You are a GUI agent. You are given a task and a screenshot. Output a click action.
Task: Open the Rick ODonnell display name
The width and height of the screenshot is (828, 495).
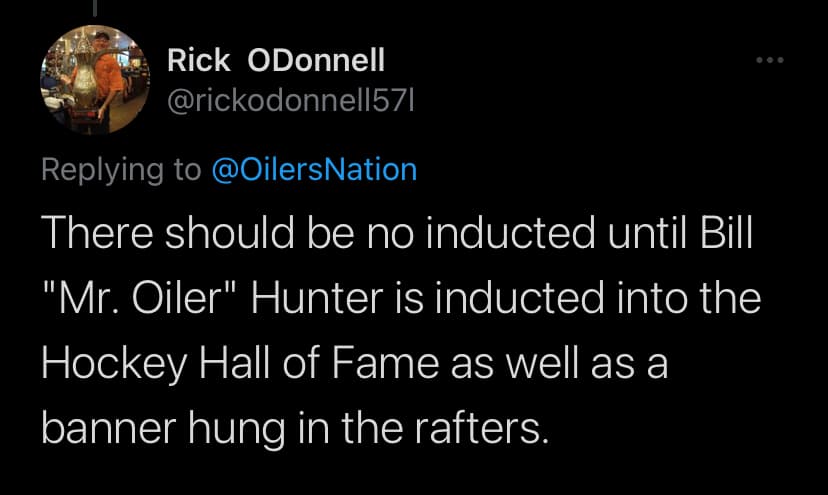tap(275, 61)
